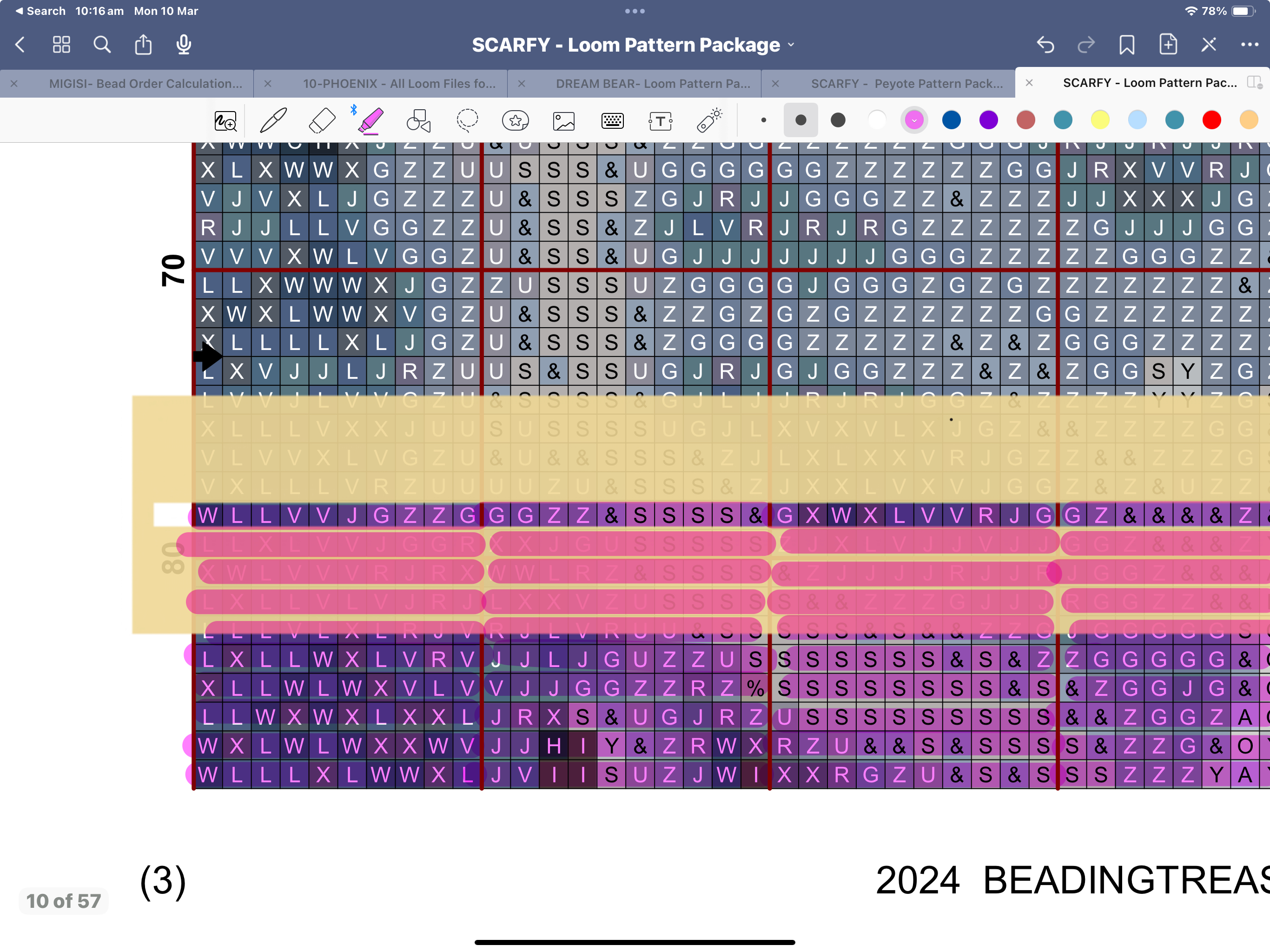Pick the red color swatch

click(1211, 120)
